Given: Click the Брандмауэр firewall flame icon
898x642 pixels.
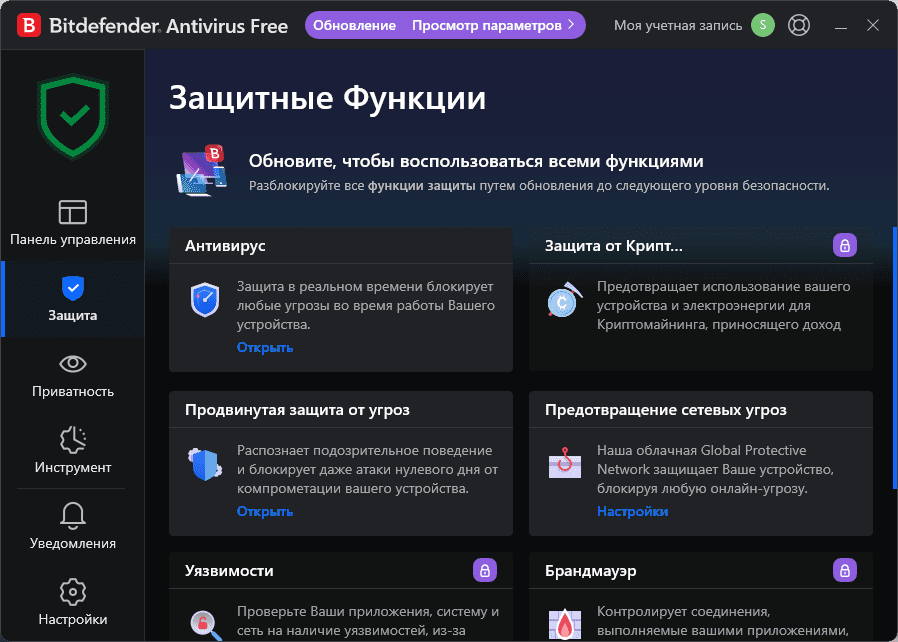Looking at the screenshot, I should 565,624.
